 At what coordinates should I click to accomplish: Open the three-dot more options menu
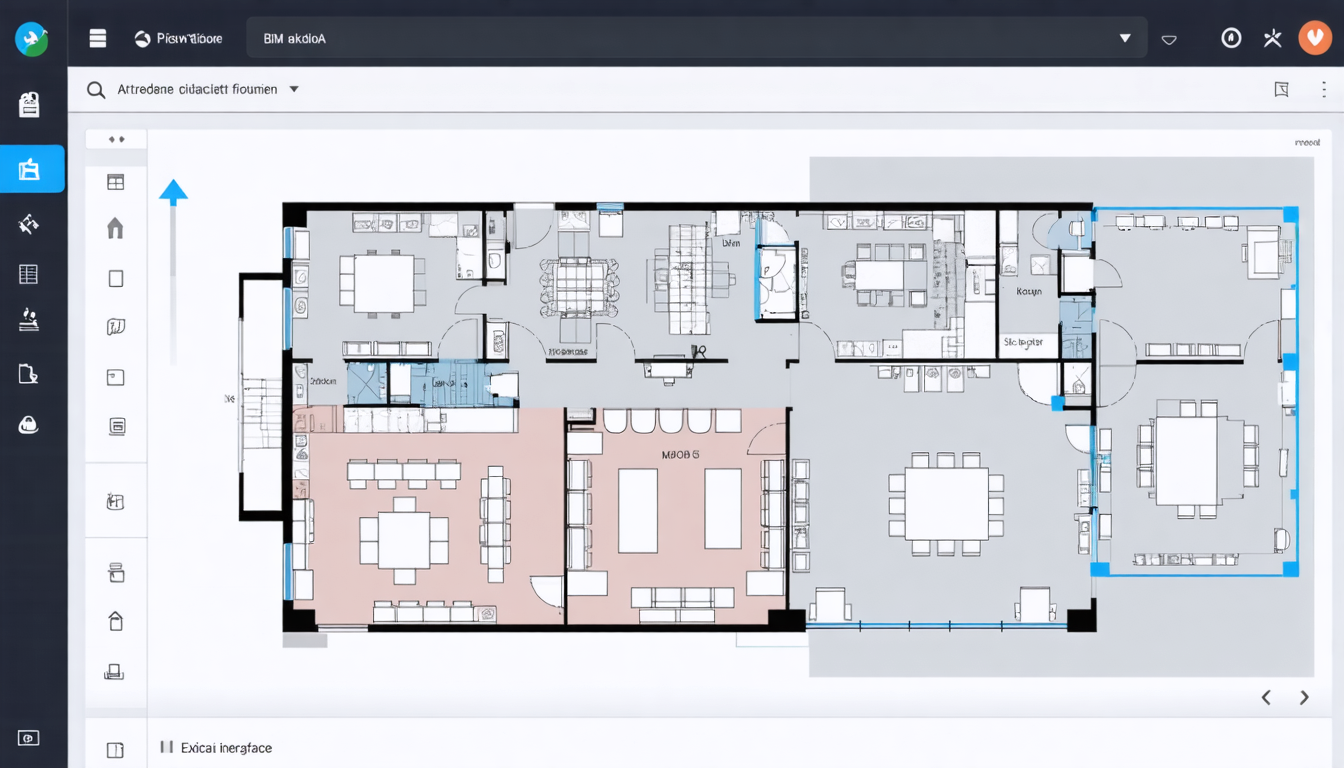[1323, 90]
